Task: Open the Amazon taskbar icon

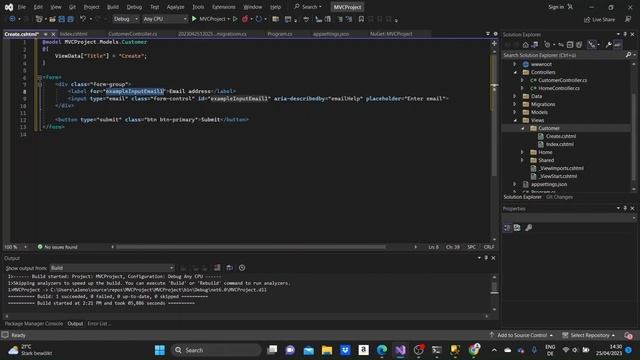Action: tap(364, 350)
